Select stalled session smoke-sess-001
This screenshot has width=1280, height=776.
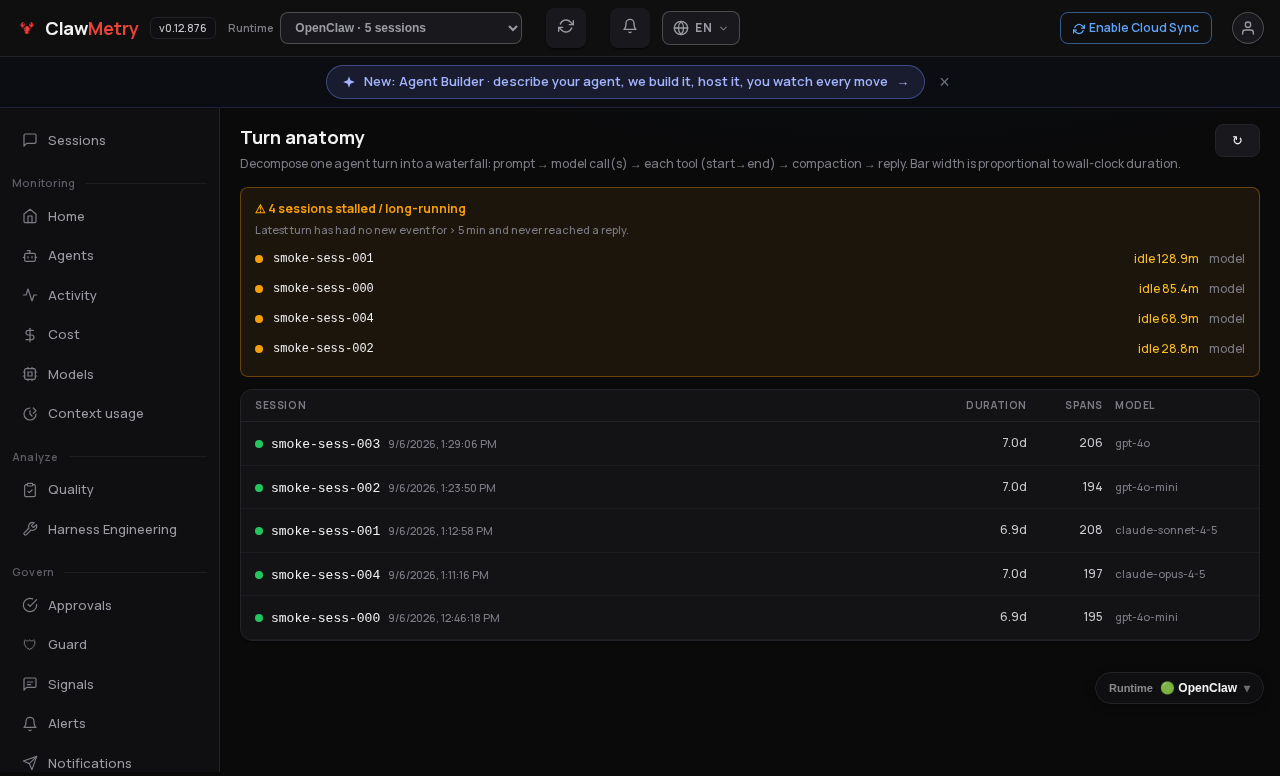point(750,259)
